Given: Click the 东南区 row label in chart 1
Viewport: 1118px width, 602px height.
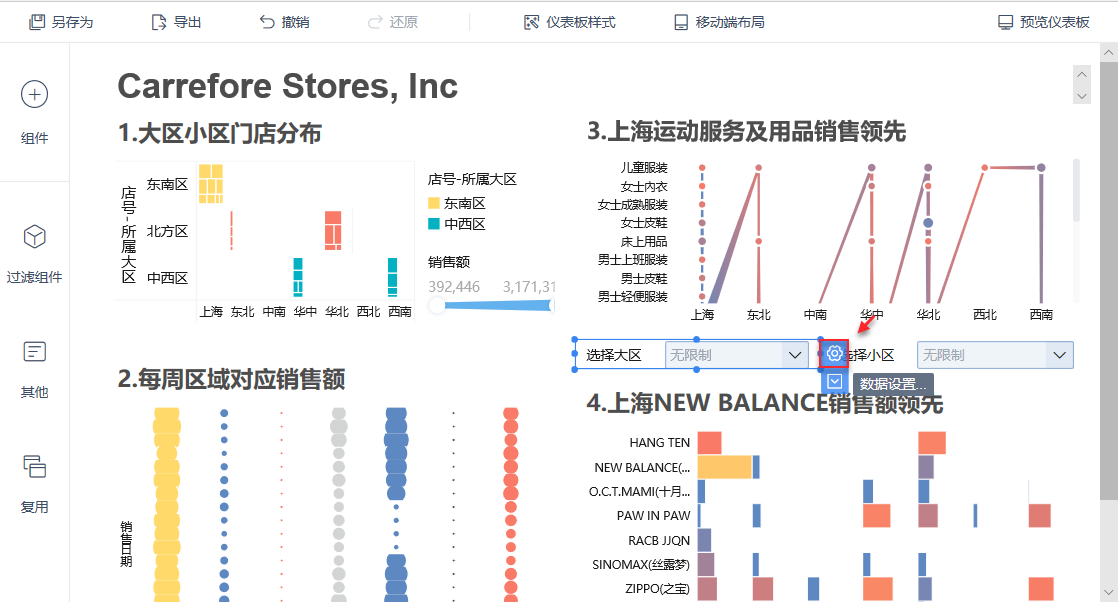Looking at the screenshot, I should [168, 184].
